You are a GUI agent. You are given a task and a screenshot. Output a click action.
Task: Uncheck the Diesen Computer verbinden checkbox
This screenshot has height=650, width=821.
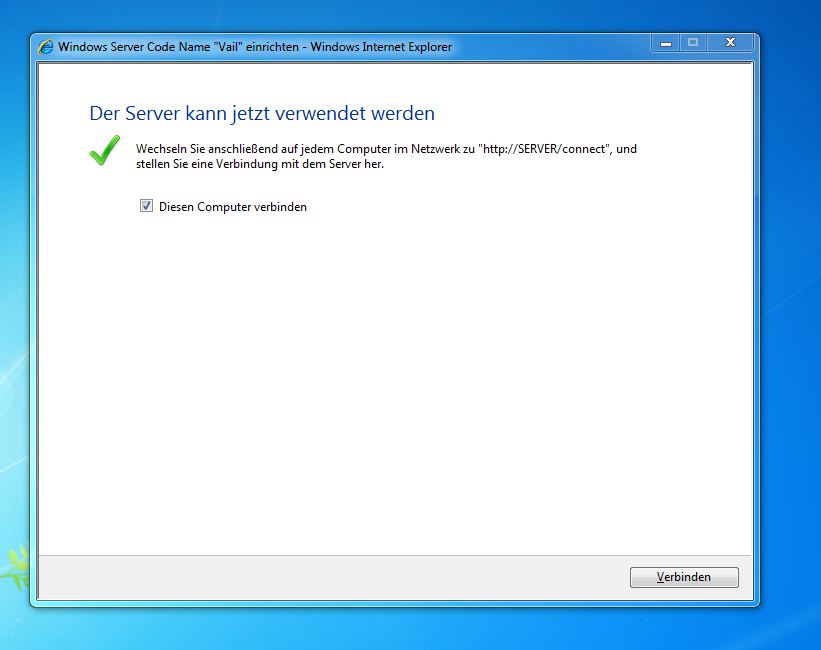click(x=146, y=206)
